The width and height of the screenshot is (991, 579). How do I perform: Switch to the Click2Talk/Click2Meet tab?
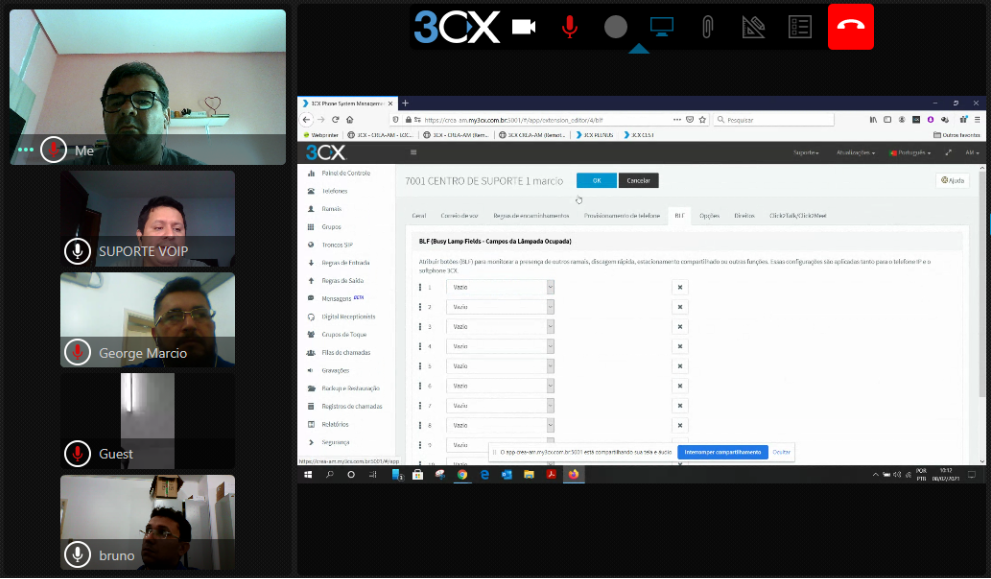pos(798,216)
